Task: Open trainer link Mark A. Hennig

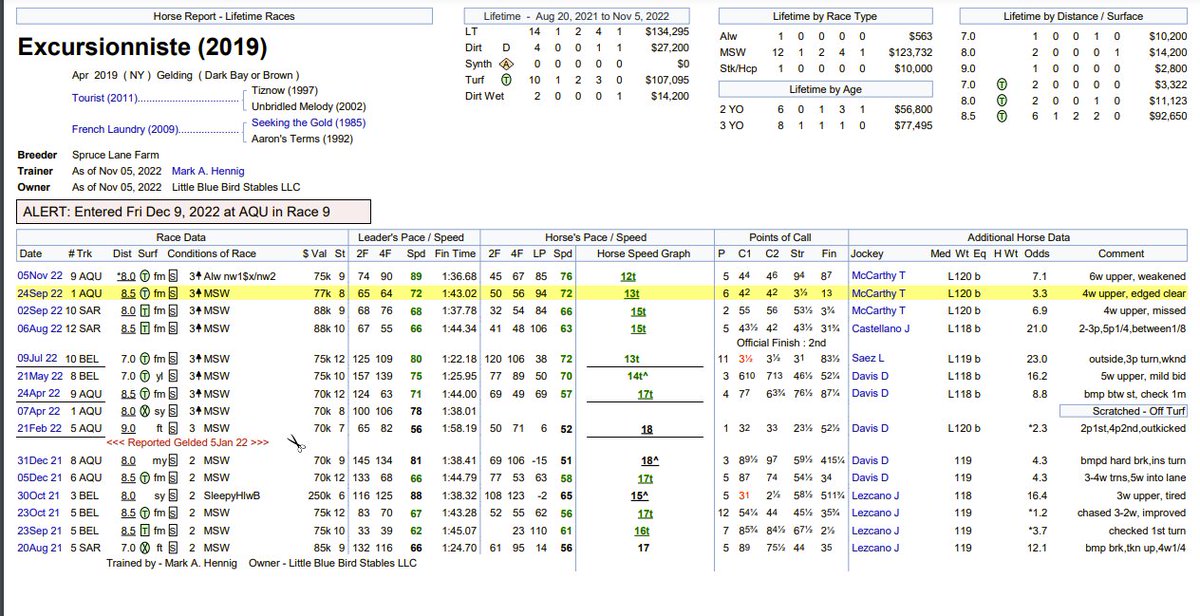Action: 207,171
